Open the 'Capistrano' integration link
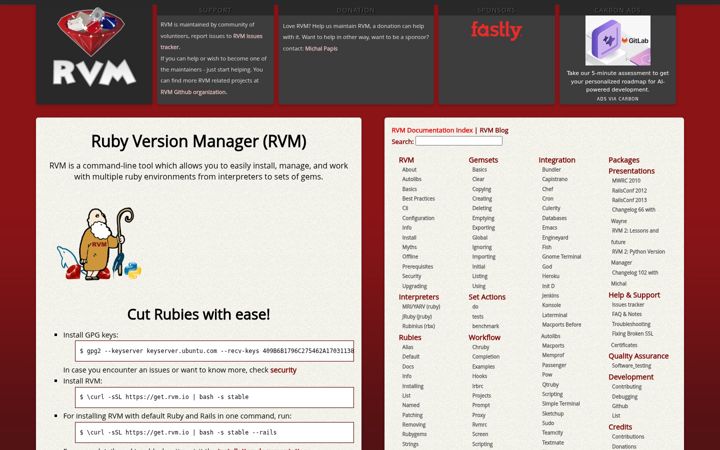 click(554, 180)
